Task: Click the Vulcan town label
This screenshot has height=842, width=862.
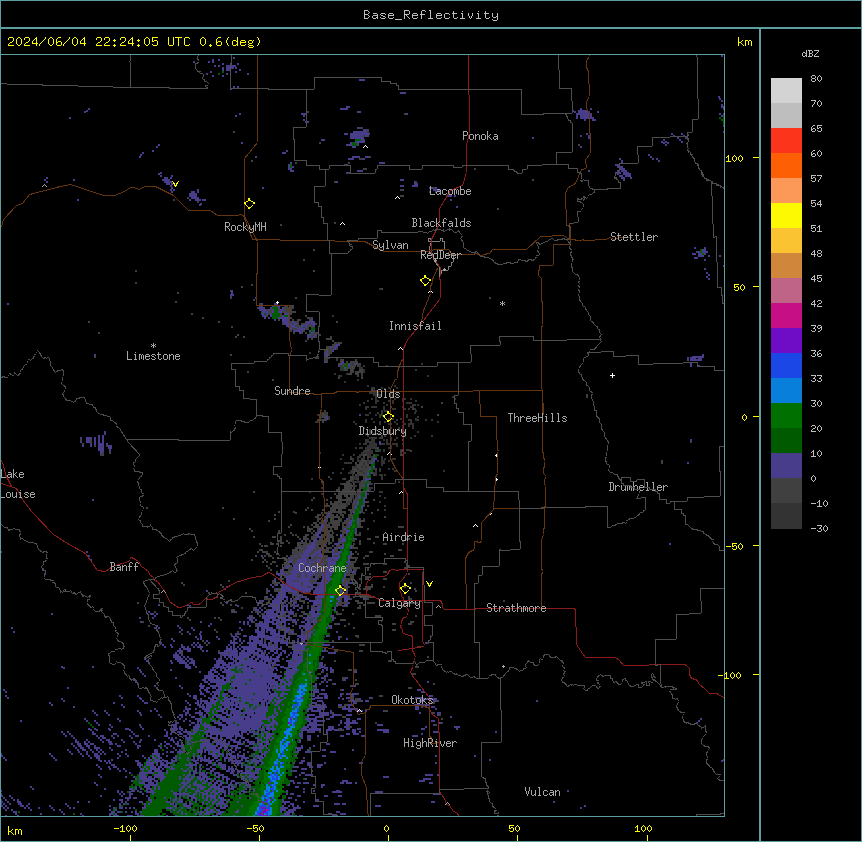Action: 542,792
